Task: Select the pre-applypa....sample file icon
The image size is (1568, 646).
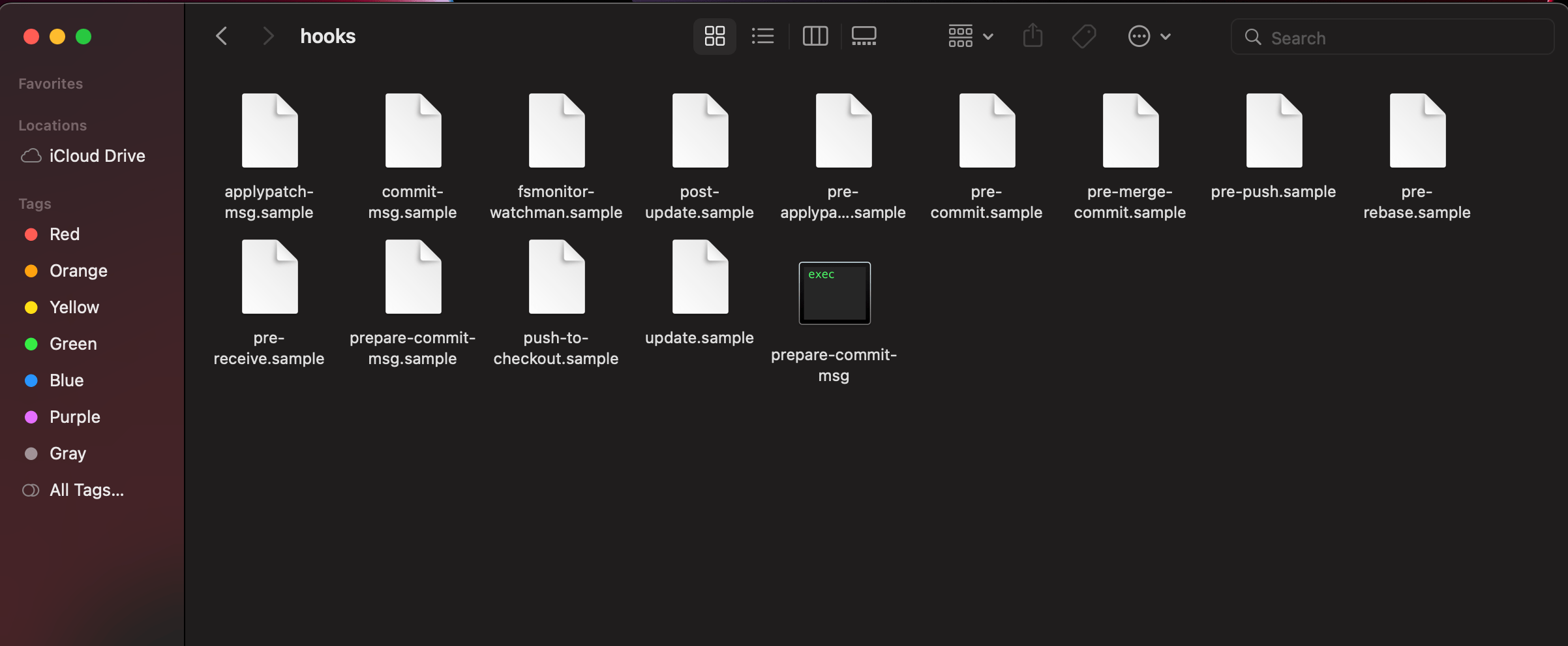Action: [x=843, y=131]
